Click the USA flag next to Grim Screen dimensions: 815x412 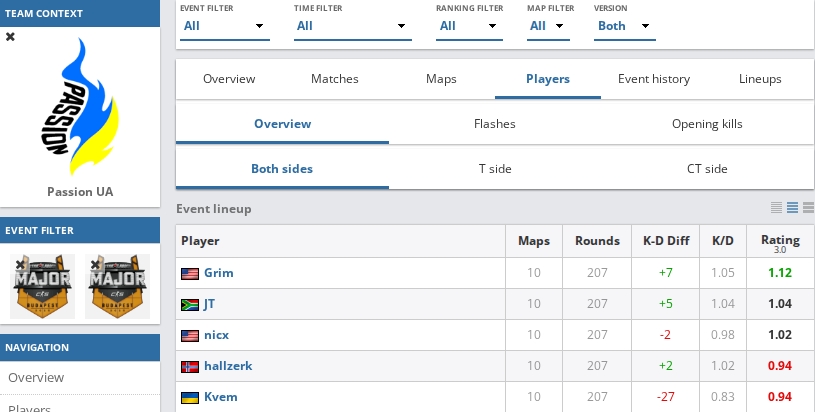[190, 273]
